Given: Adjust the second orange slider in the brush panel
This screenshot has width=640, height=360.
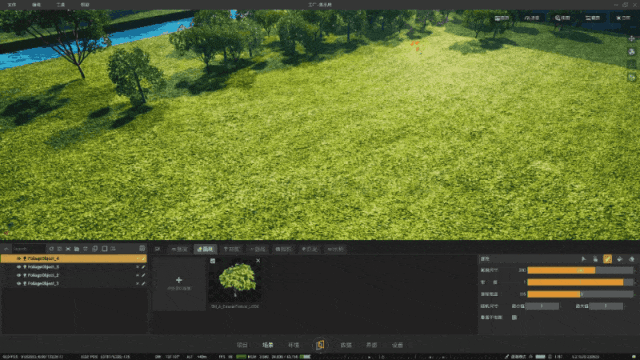Looking at the screenshot, I should point(580,282).
